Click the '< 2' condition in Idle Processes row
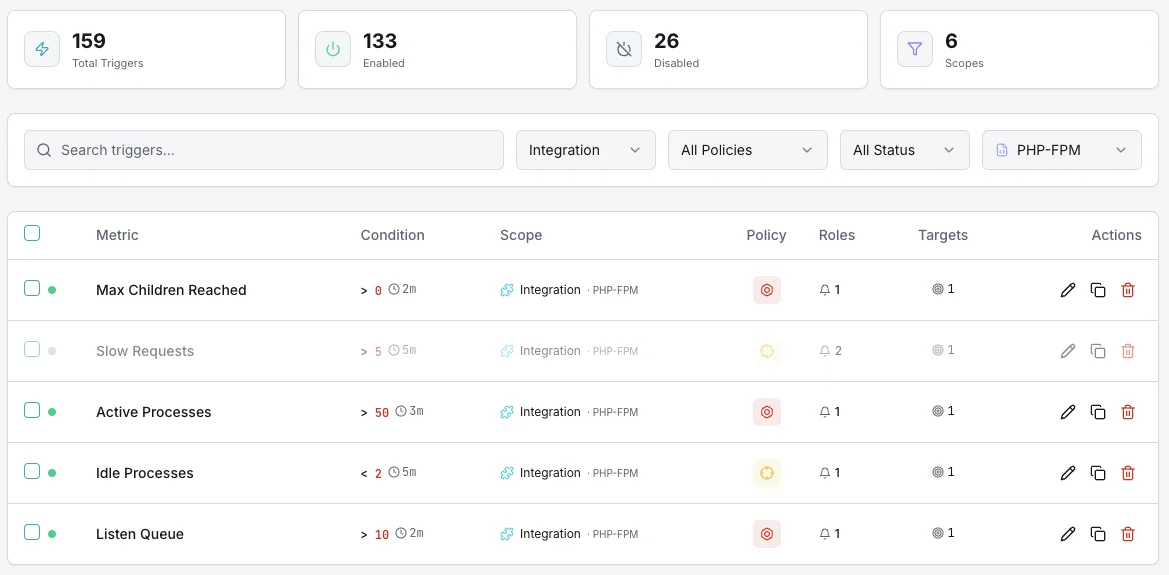This screenshot has height=575, width=1169. pyautogui.click(x=371, y=474)
